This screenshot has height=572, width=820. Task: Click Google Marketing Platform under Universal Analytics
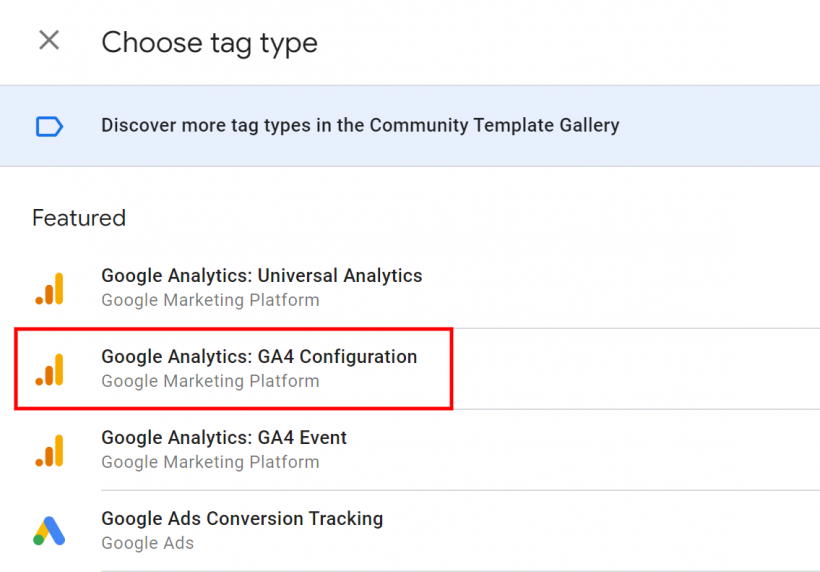click(x=210, y=300)
